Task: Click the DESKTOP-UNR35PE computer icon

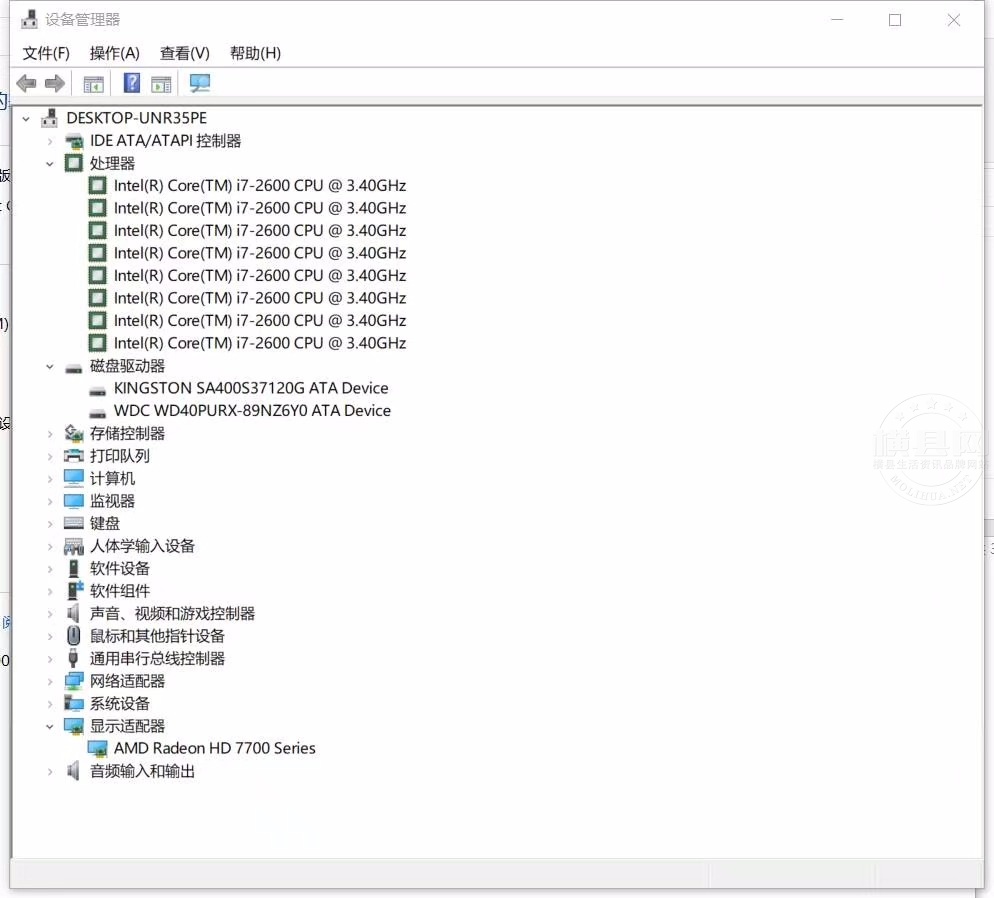Action: pos(49,118)
